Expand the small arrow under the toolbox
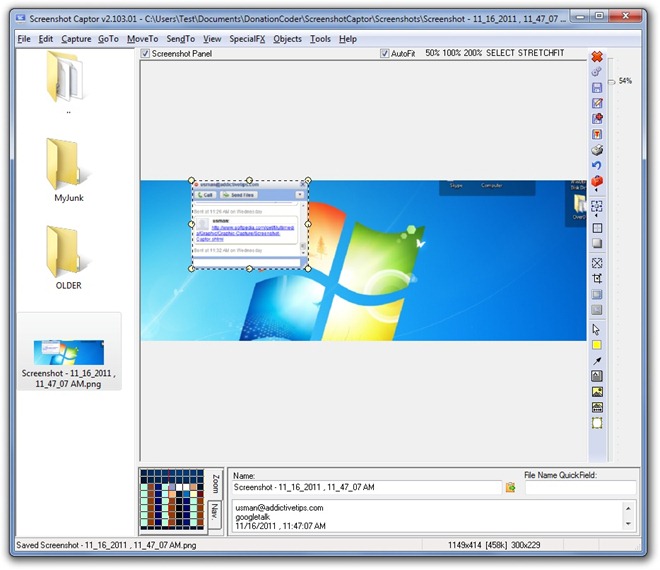Screen dimensions: 660x570 (596, 190)
